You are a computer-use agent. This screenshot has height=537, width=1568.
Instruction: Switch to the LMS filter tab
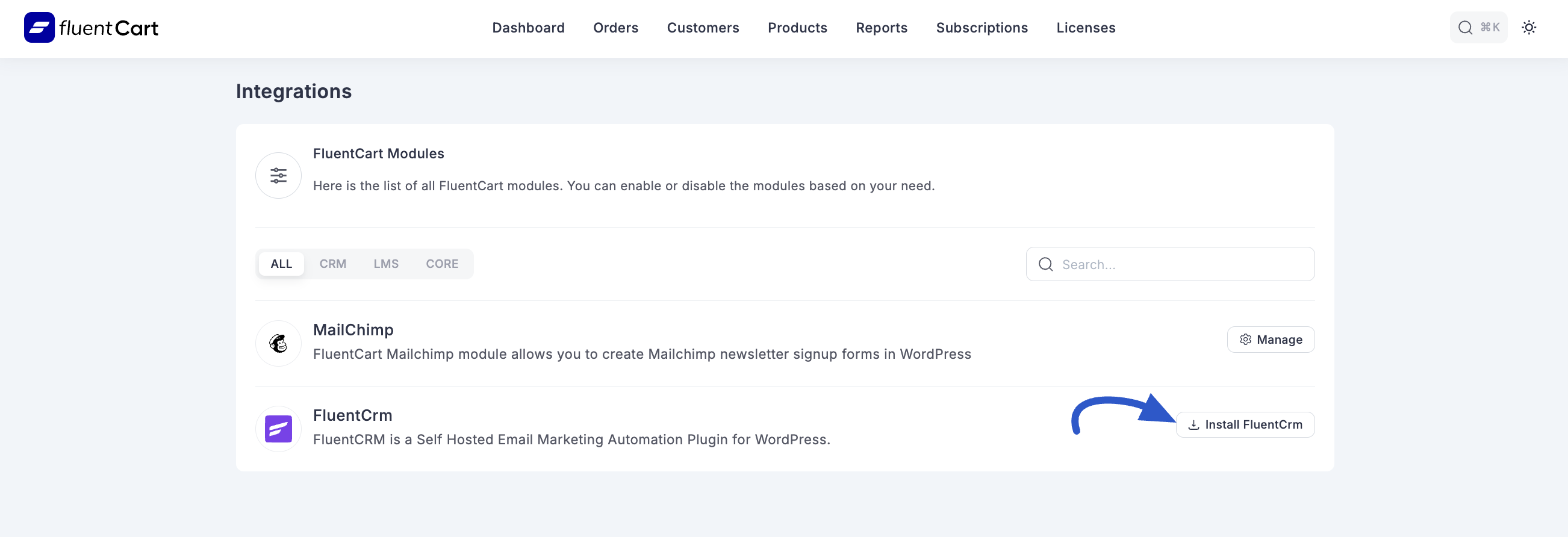click(x=386, y=264)
